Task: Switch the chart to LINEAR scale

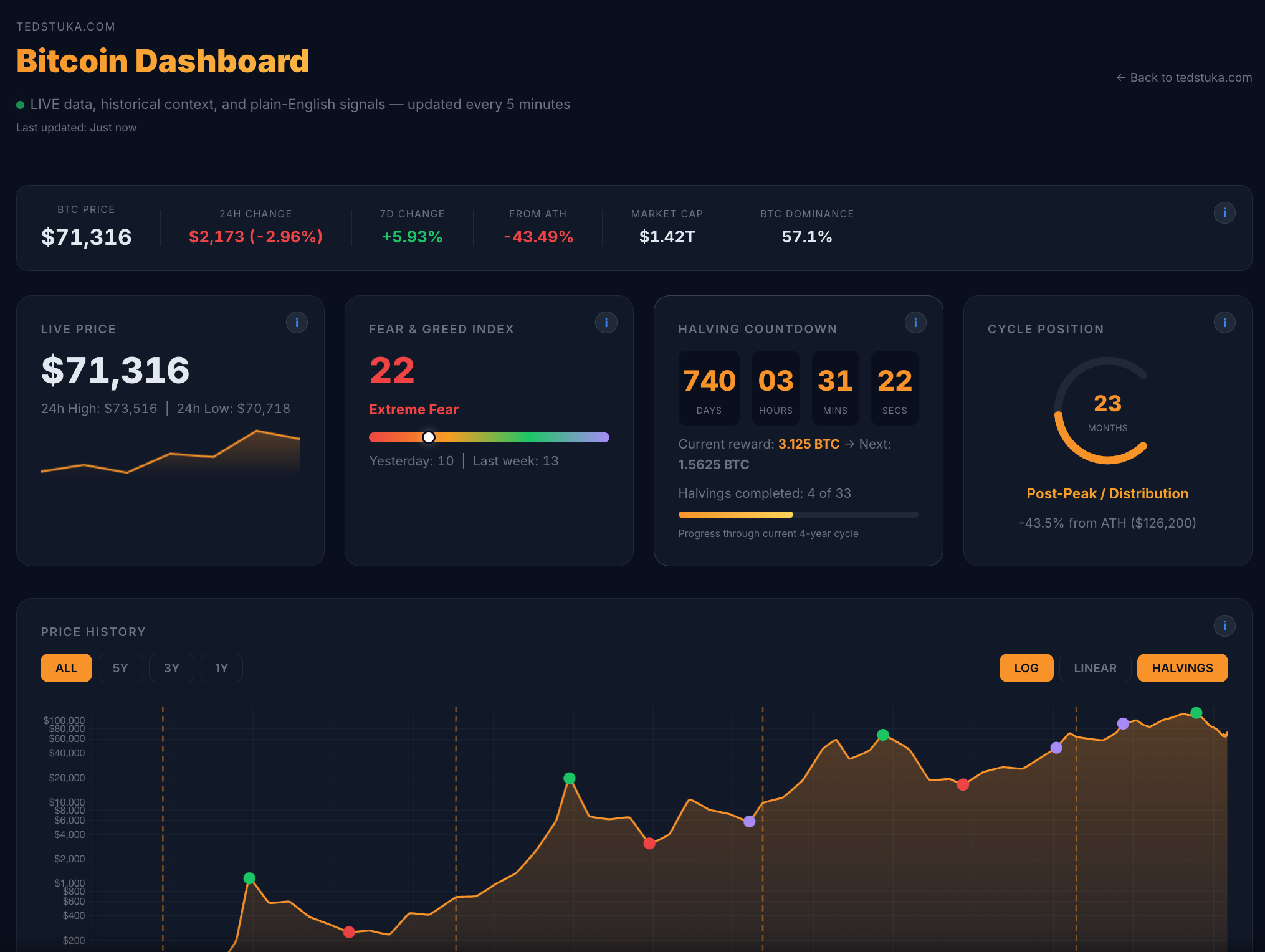Action: (1095, 667)
